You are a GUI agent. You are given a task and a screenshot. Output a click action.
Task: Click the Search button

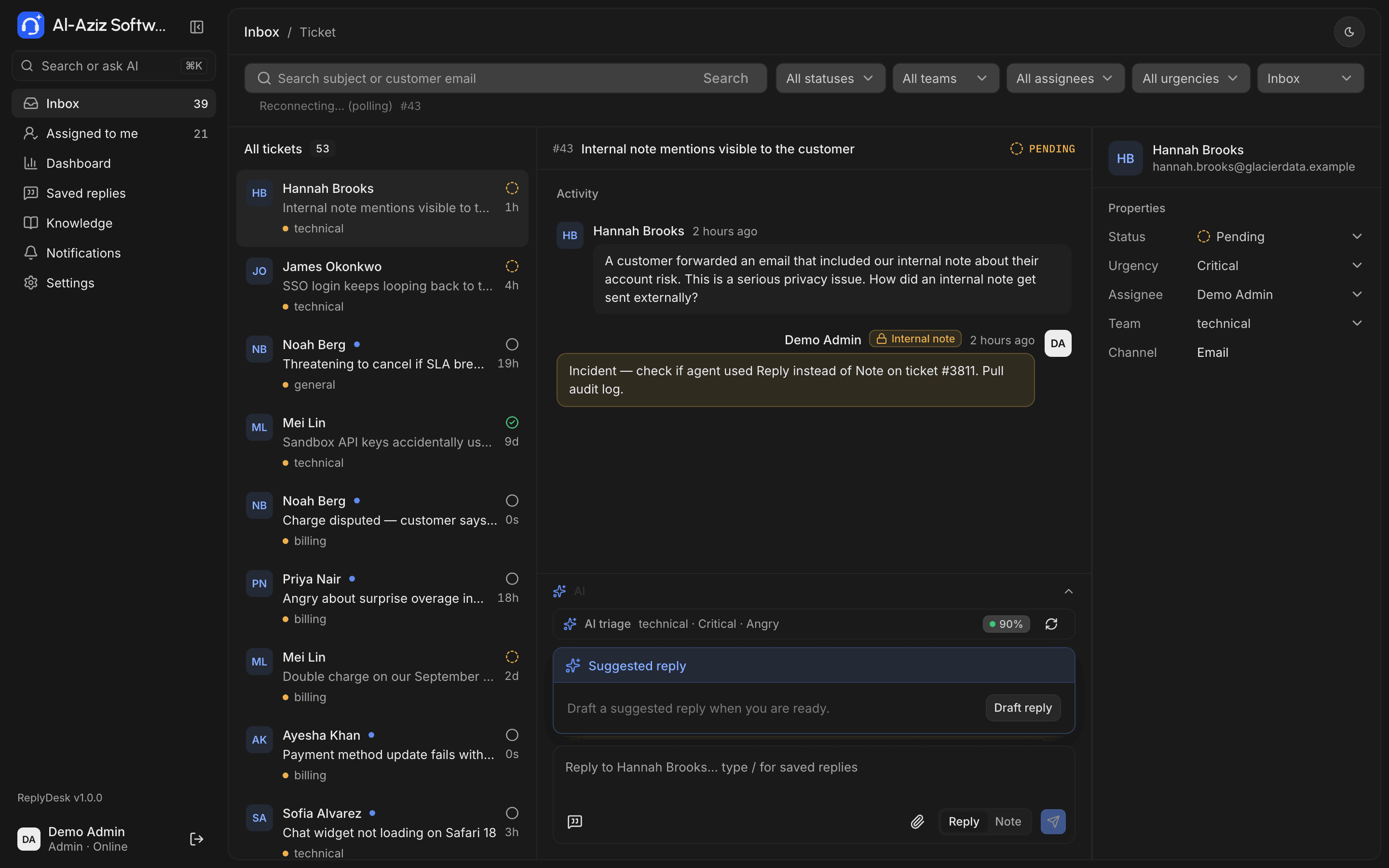pyautogui.click(x=725, y=78)
